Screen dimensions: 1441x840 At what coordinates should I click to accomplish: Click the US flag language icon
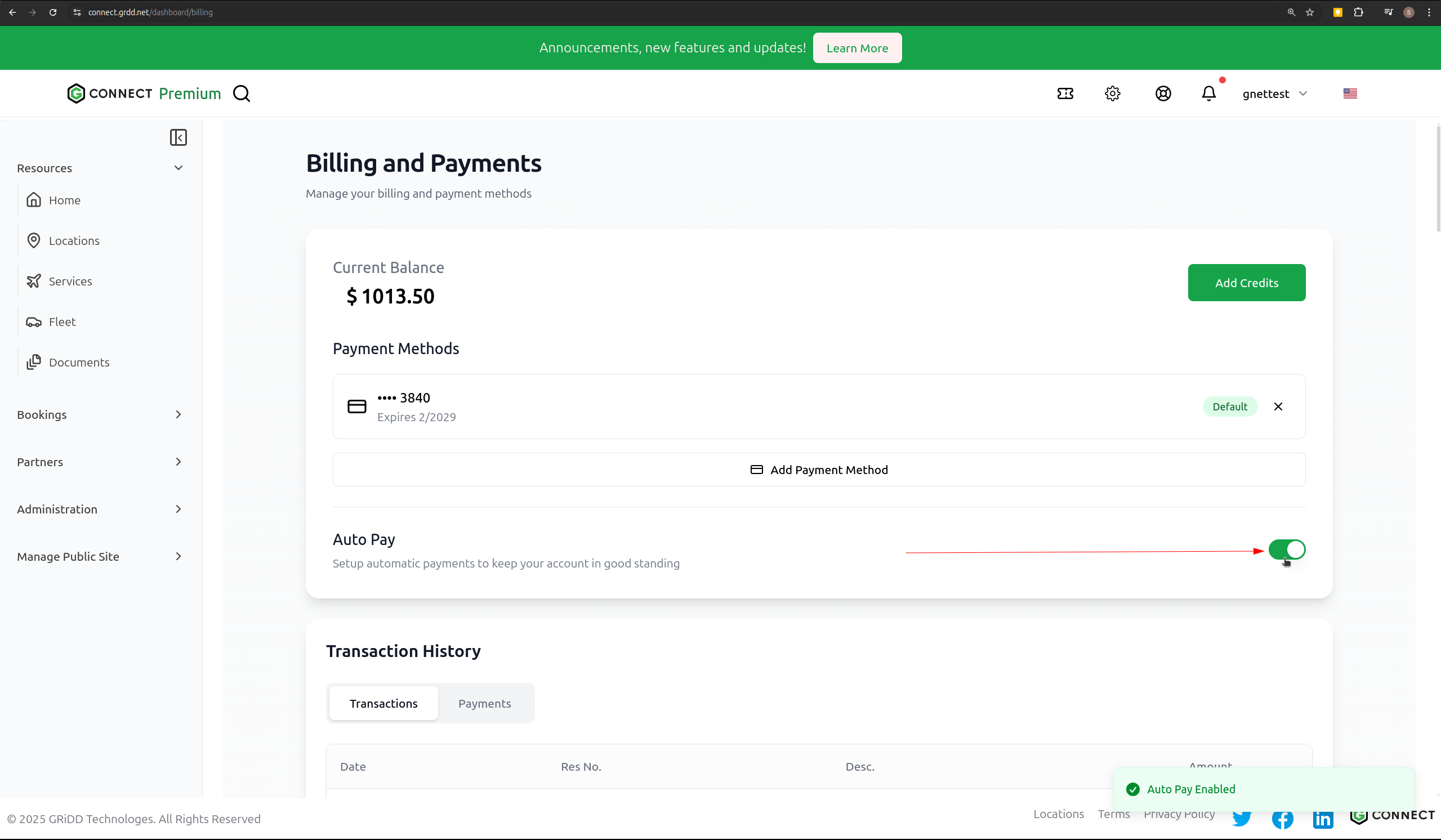(x=1350, y=94)
